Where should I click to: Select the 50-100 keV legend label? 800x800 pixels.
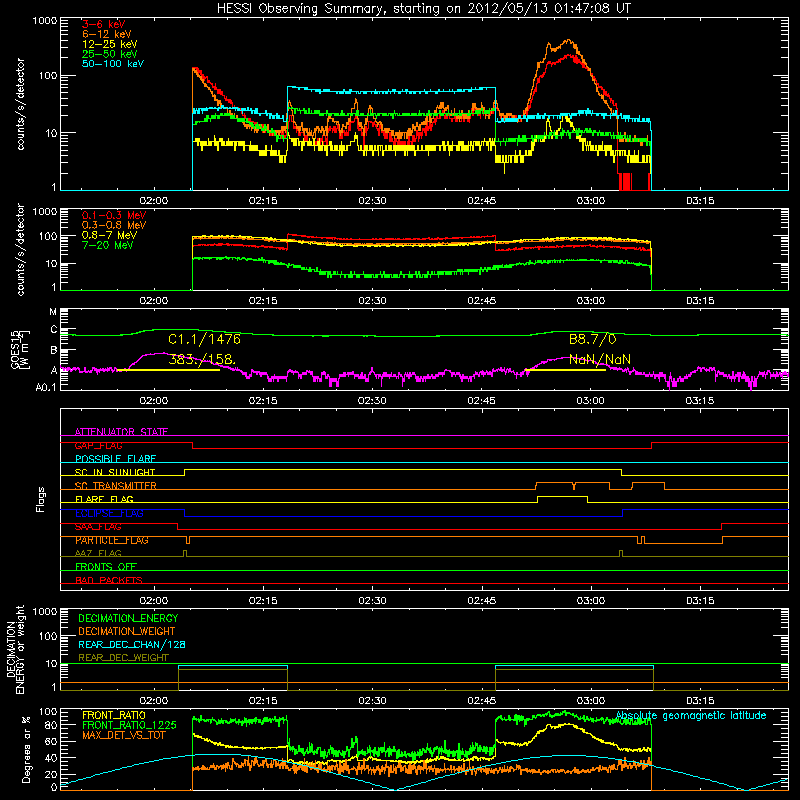pos(113,64)
